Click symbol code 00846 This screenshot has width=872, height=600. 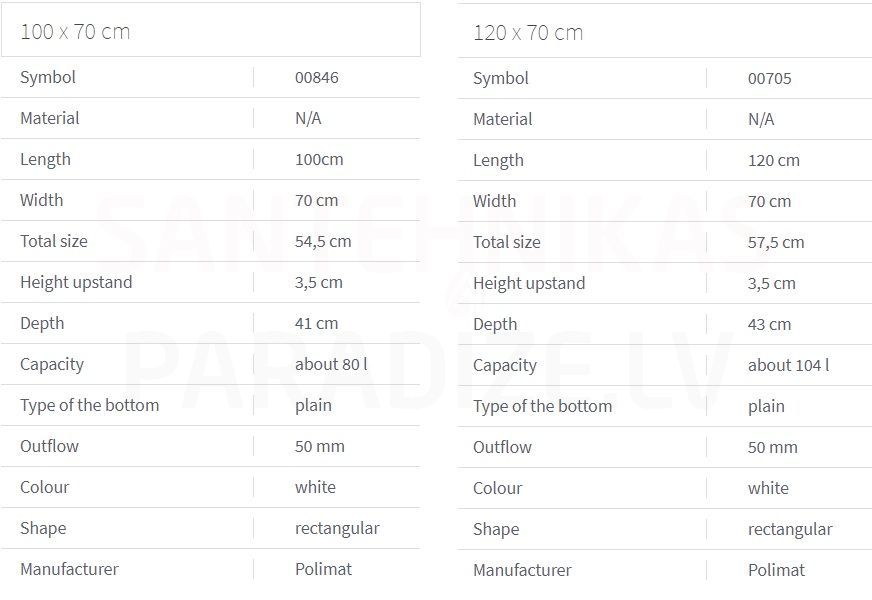coord(316,77)
